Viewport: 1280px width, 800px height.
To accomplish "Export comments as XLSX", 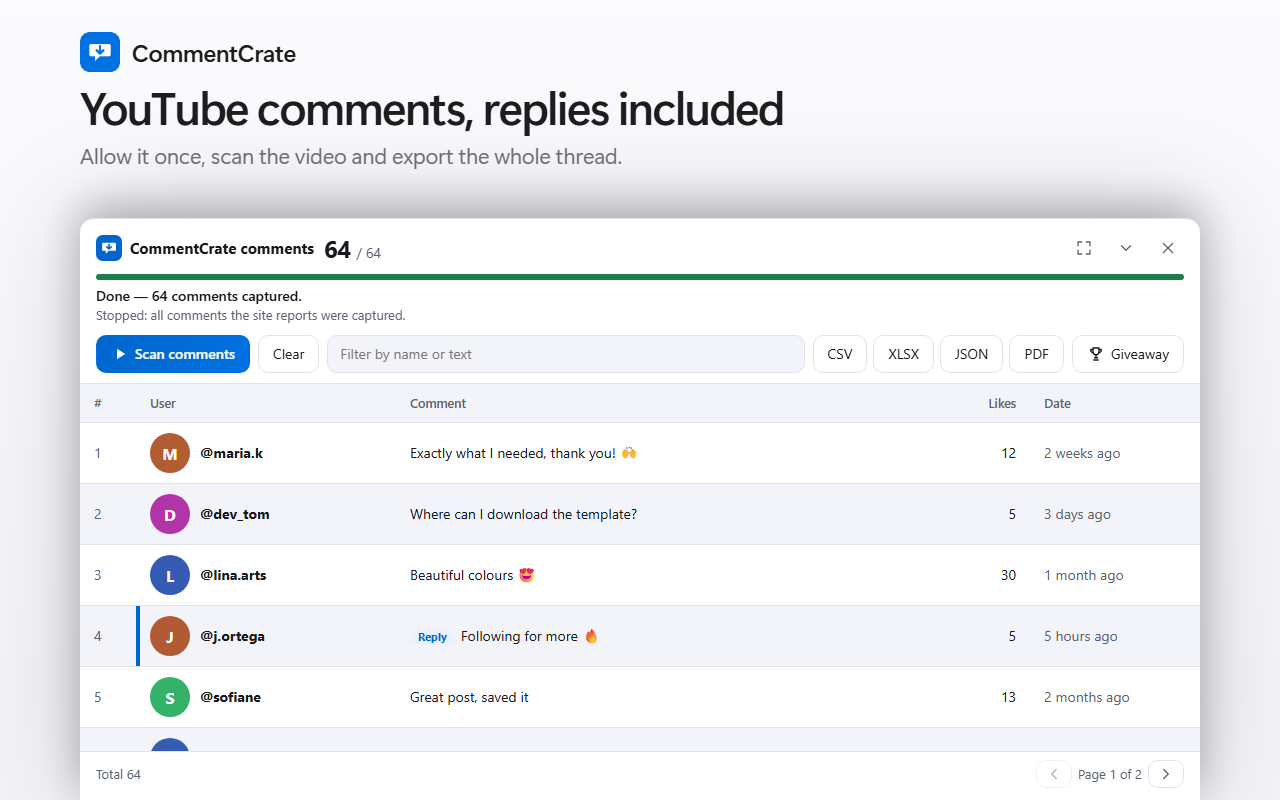I will click(904, 354).
